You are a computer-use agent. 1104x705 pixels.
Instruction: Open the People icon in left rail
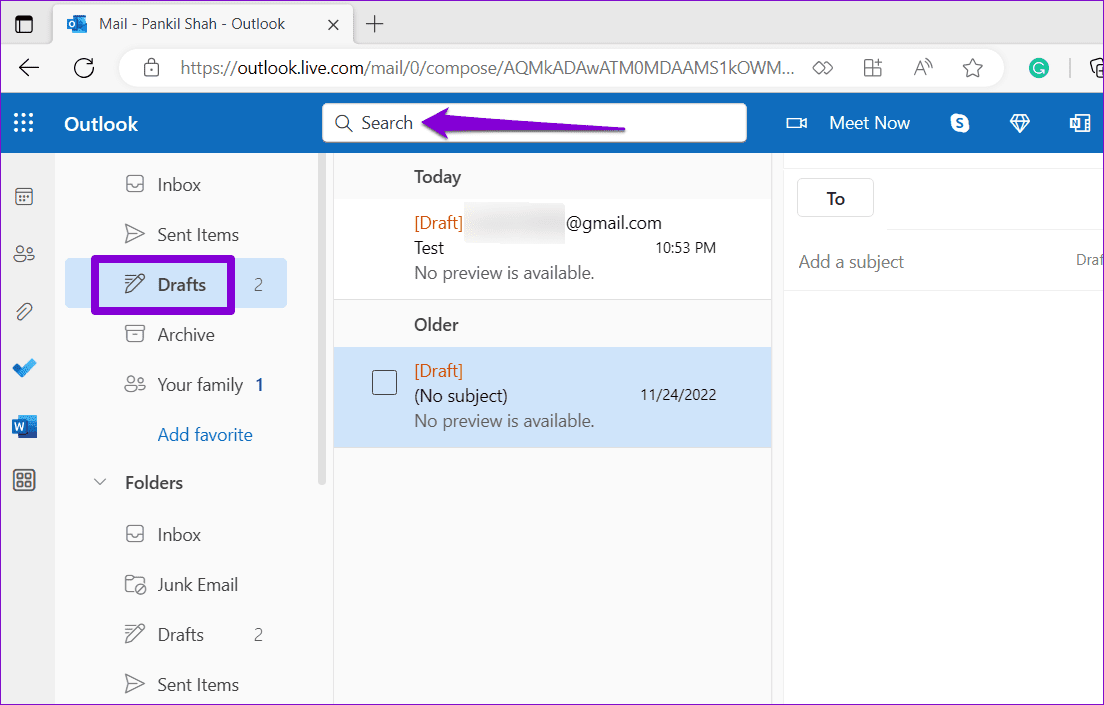coord(24,254)
